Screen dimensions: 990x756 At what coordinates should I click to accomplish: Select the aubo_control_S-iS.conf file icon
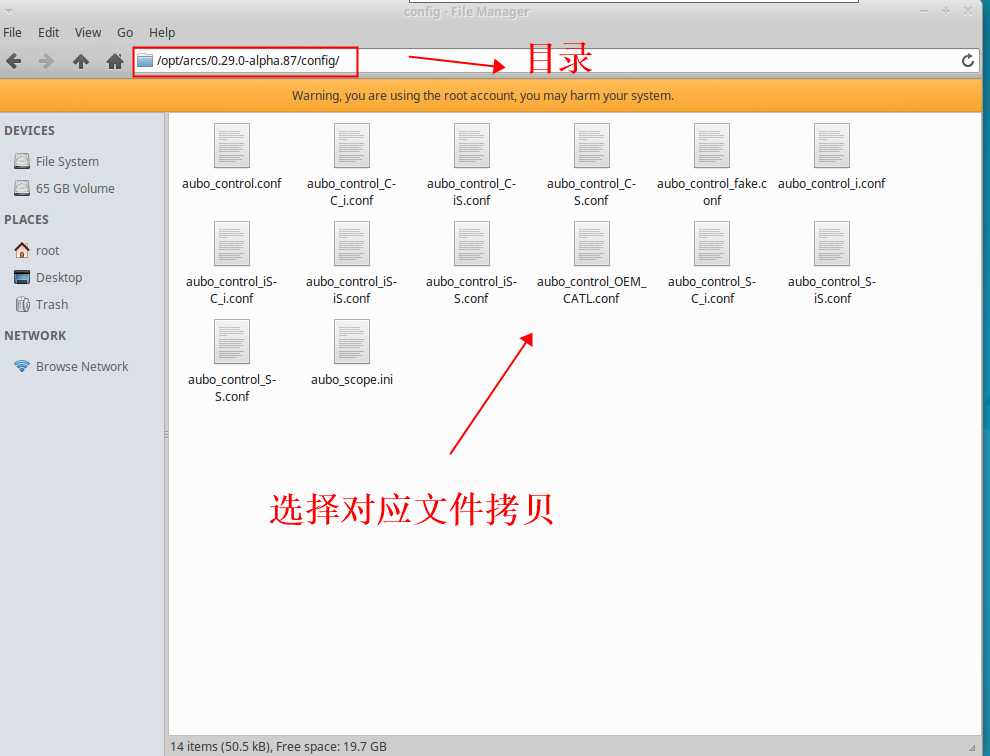832,243
